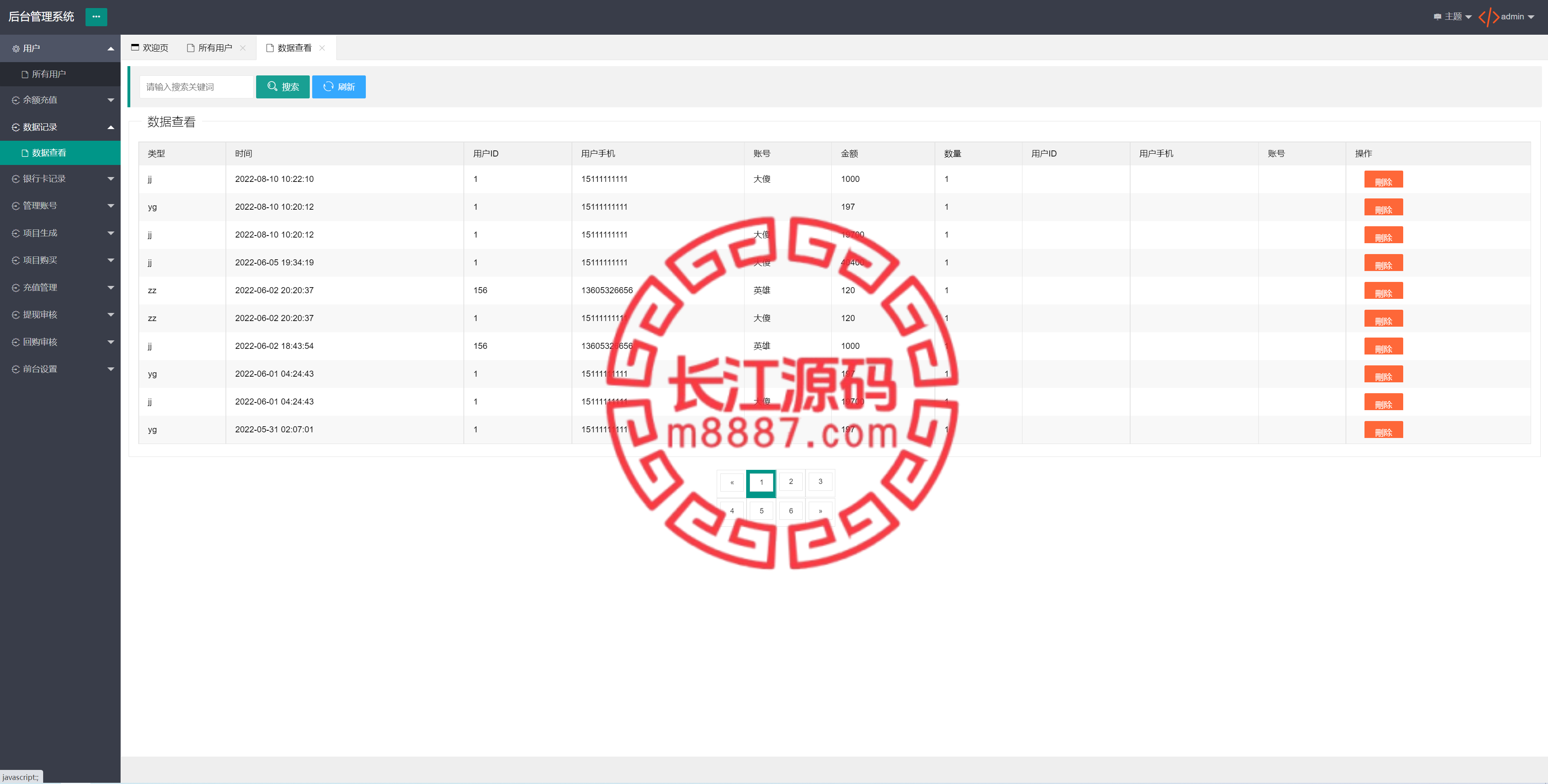Screen dimensions: 1548x784
Task: Click the icon beside 回购审核
Action: (16, 342)
